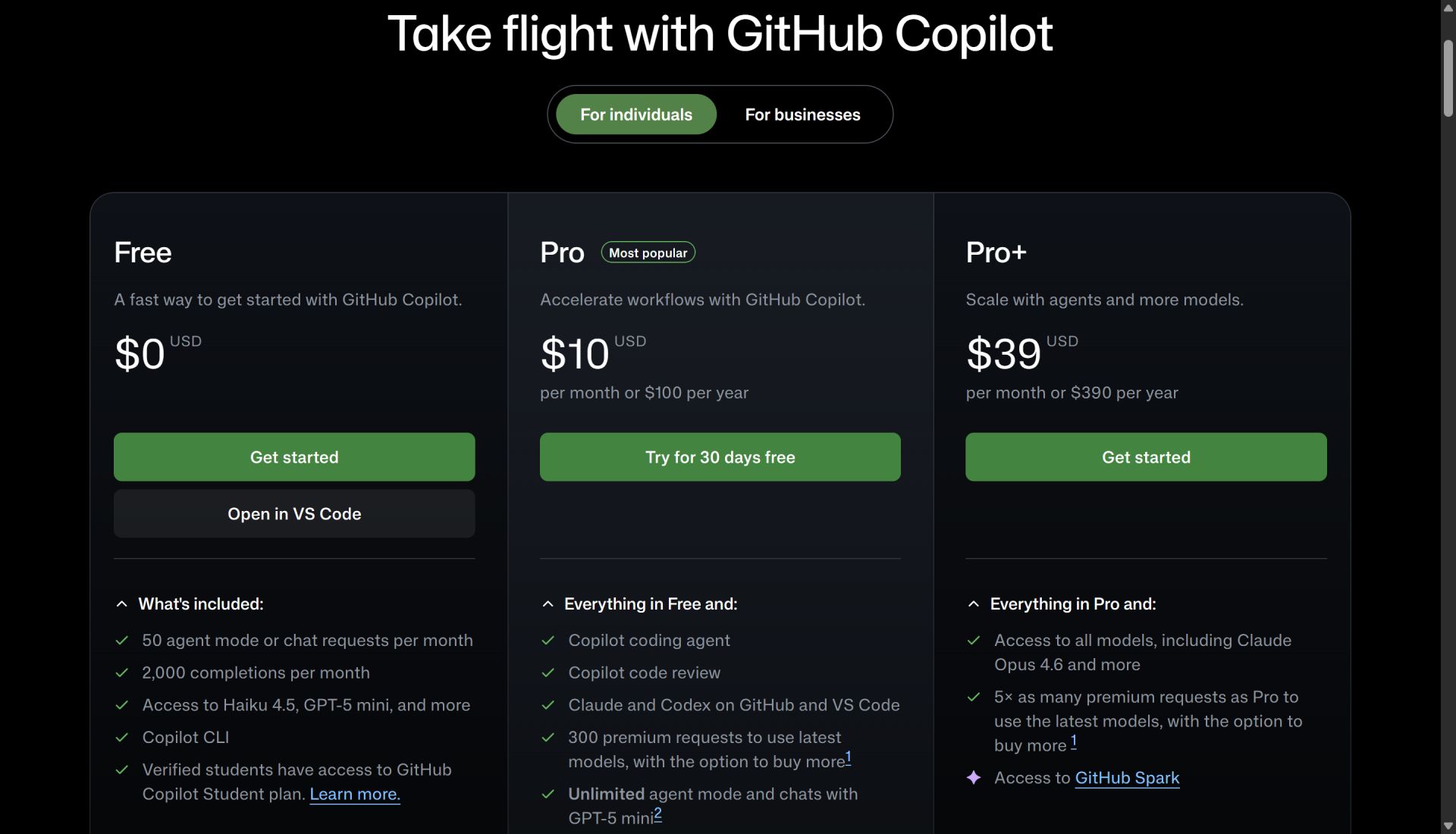Click the checkmark icon next to Copilot coding agent
The width and height of the screenshot is (1456, 834).
(x=548, y=641)
